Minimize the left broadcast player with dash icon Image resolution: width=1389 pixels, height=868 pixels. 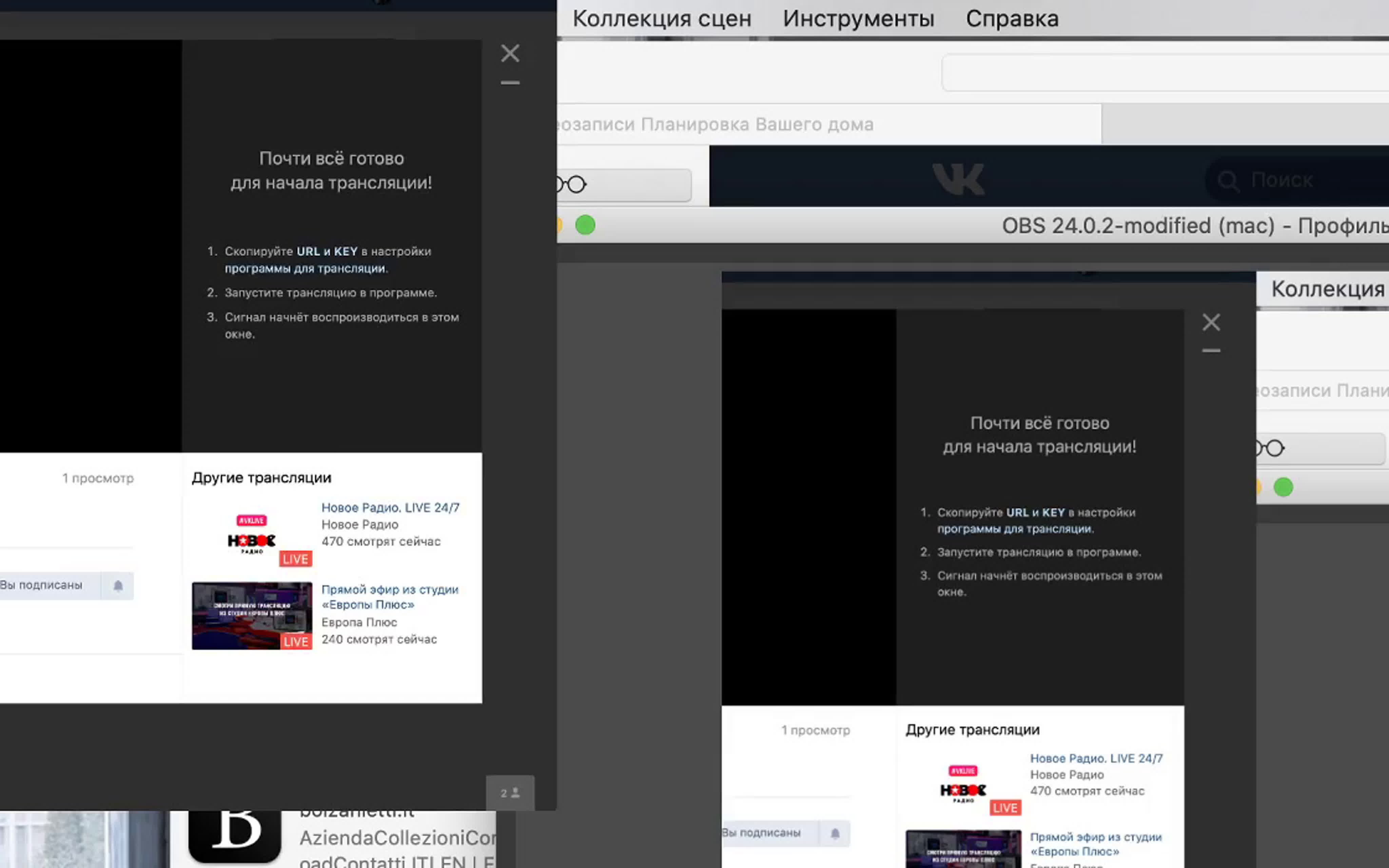coord(510,83)
